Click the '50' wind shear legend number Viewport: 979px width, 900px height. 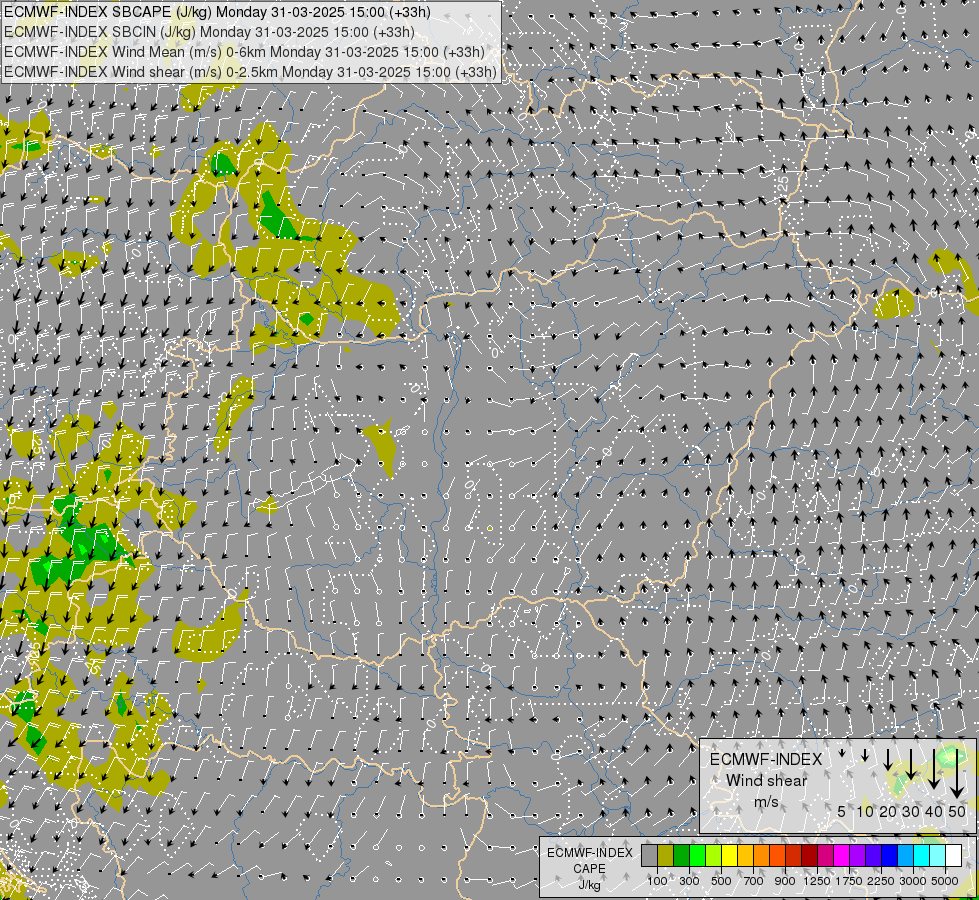coord(957,811)
